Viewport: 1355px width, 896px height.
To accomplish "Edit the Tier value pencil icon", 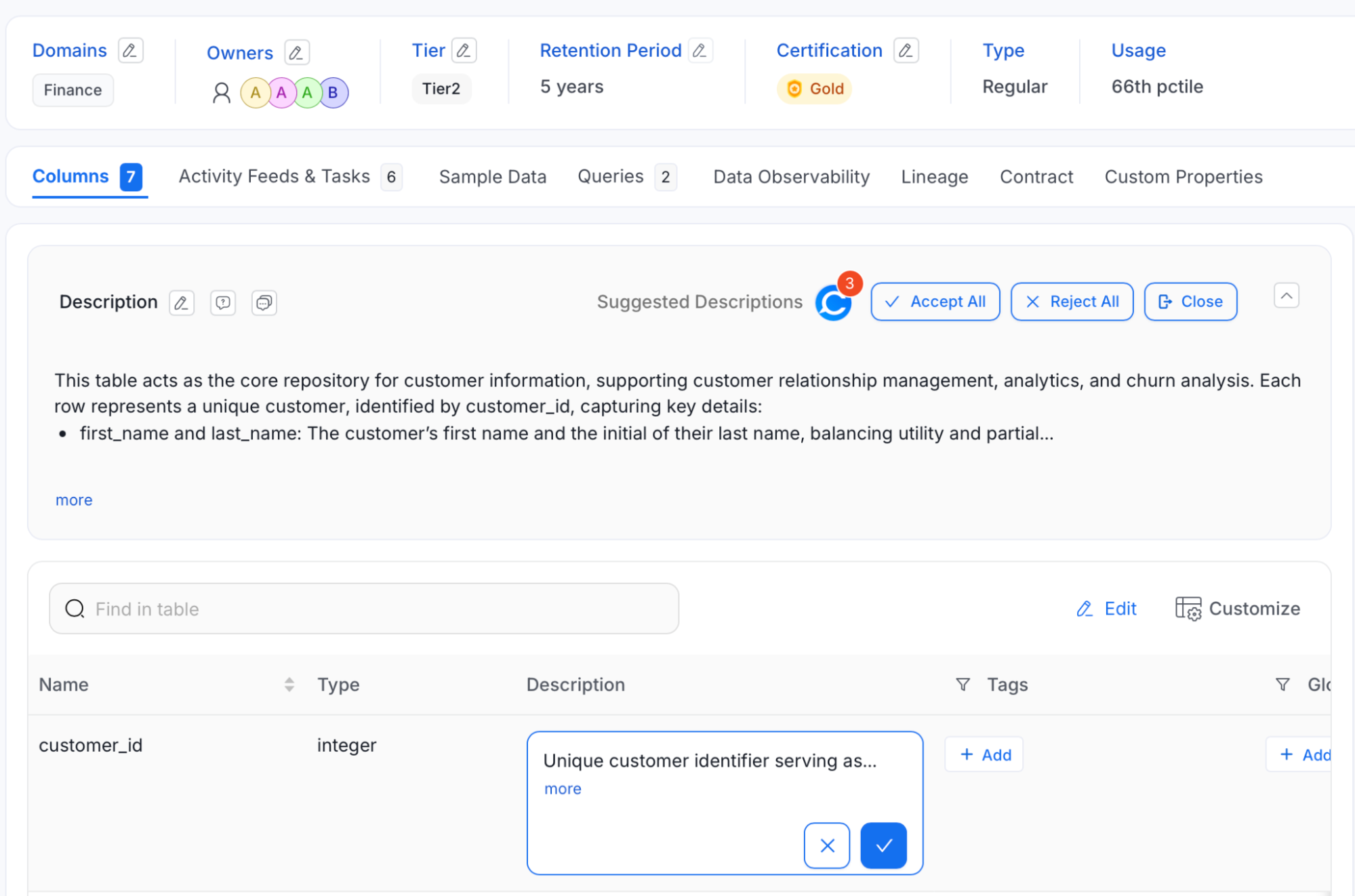I will pyautogui.click(x=464, y=50).
